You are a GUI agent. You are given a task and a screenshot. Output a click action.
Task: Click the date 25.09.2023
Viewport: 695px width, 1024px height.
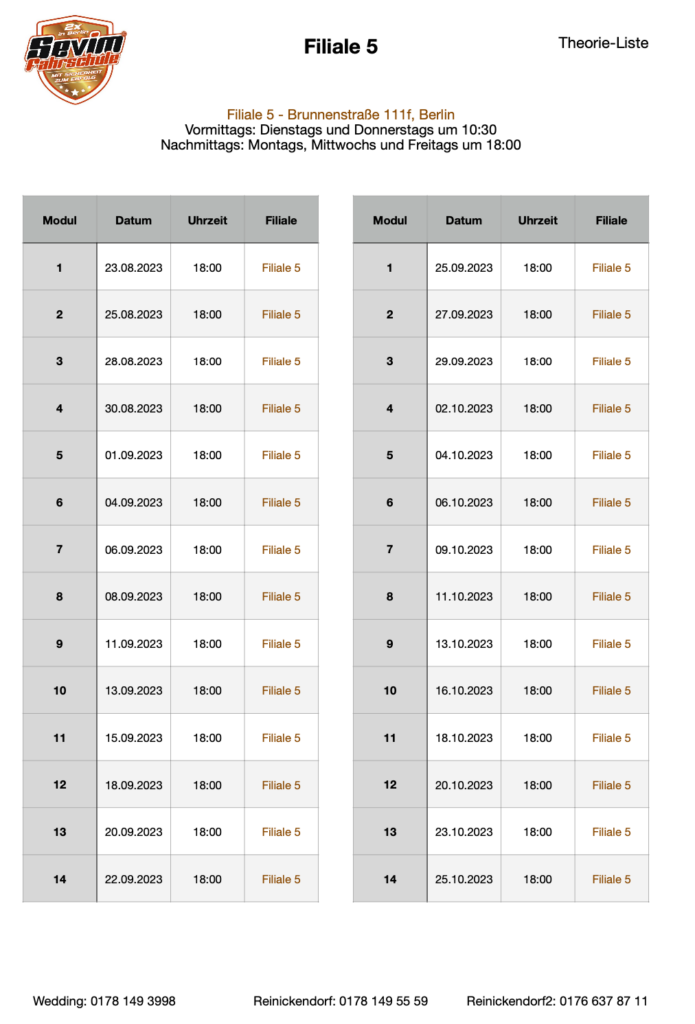click(x=464, y=268)
